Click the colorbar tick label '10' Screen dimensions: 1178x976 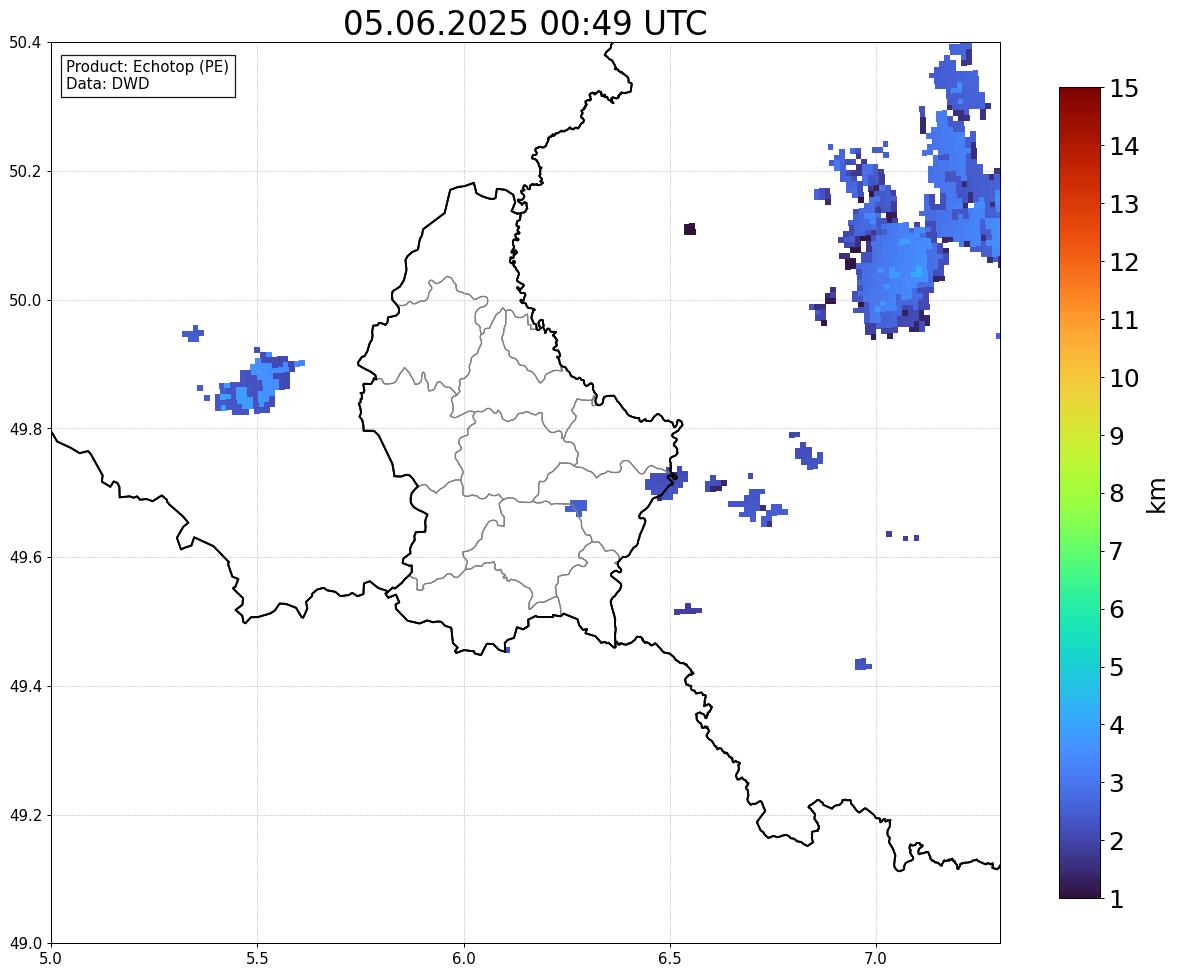[x=1124, y=378]
